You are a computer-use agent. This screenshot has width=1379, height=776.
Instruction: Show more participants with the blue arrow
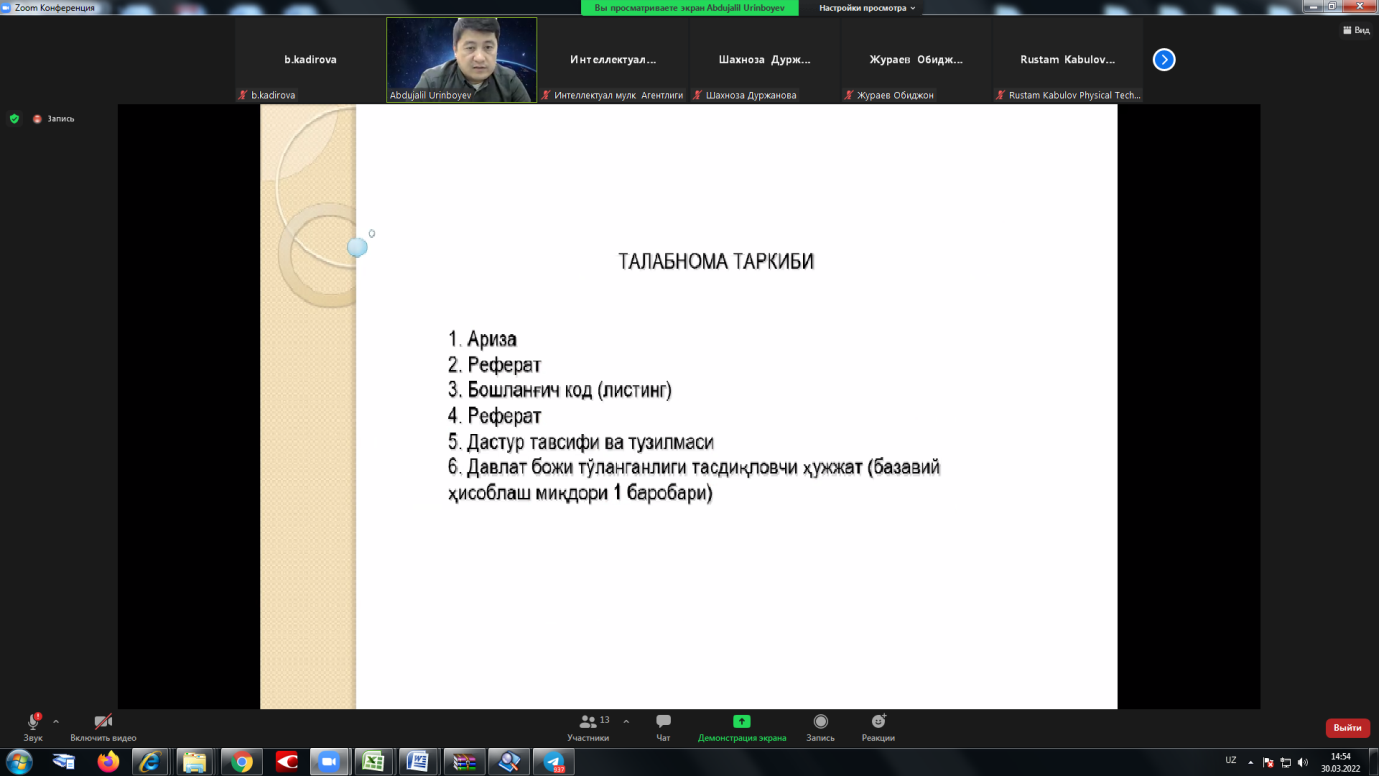(1164, 60)
